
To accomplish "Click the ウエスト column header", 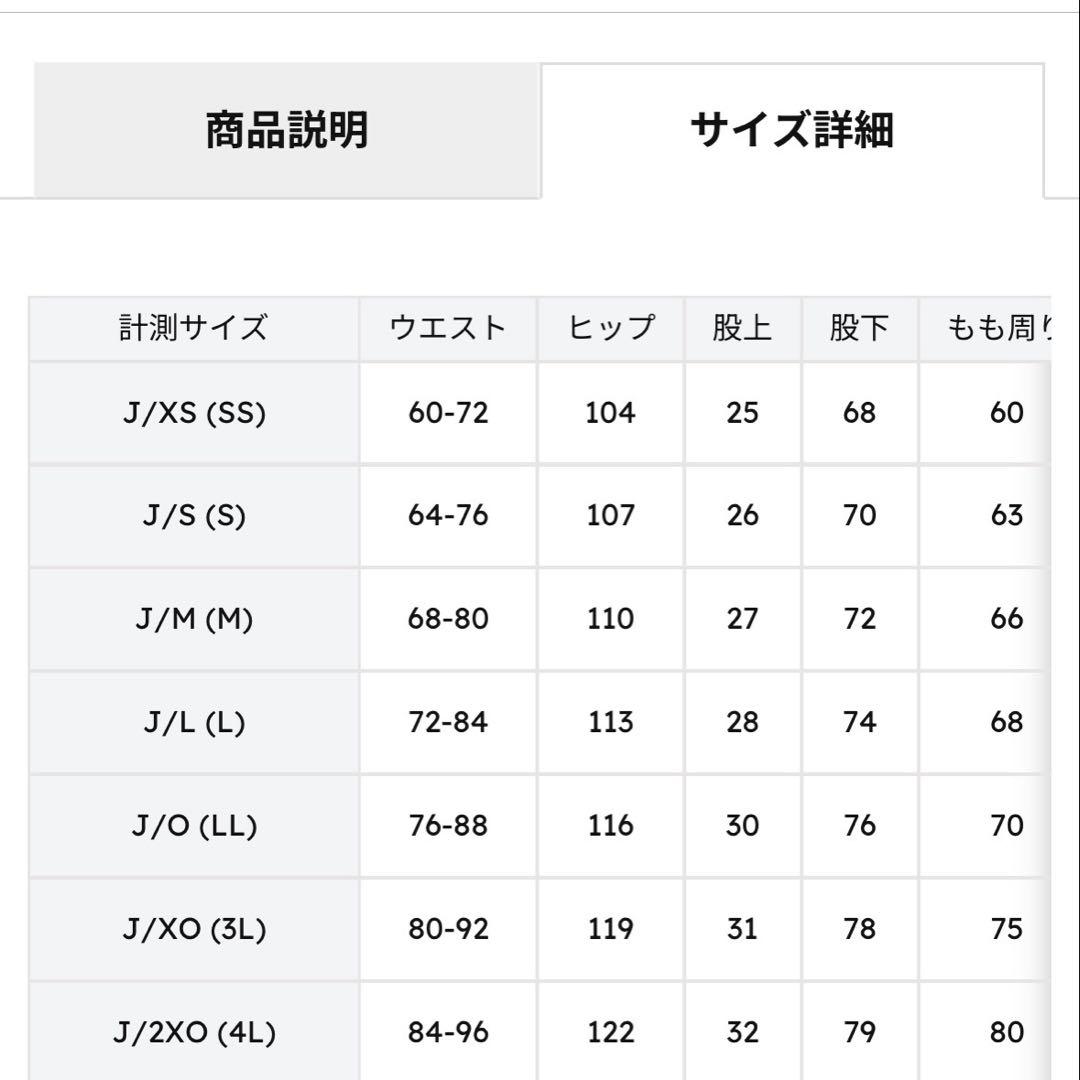I will (x=447, y=326).
